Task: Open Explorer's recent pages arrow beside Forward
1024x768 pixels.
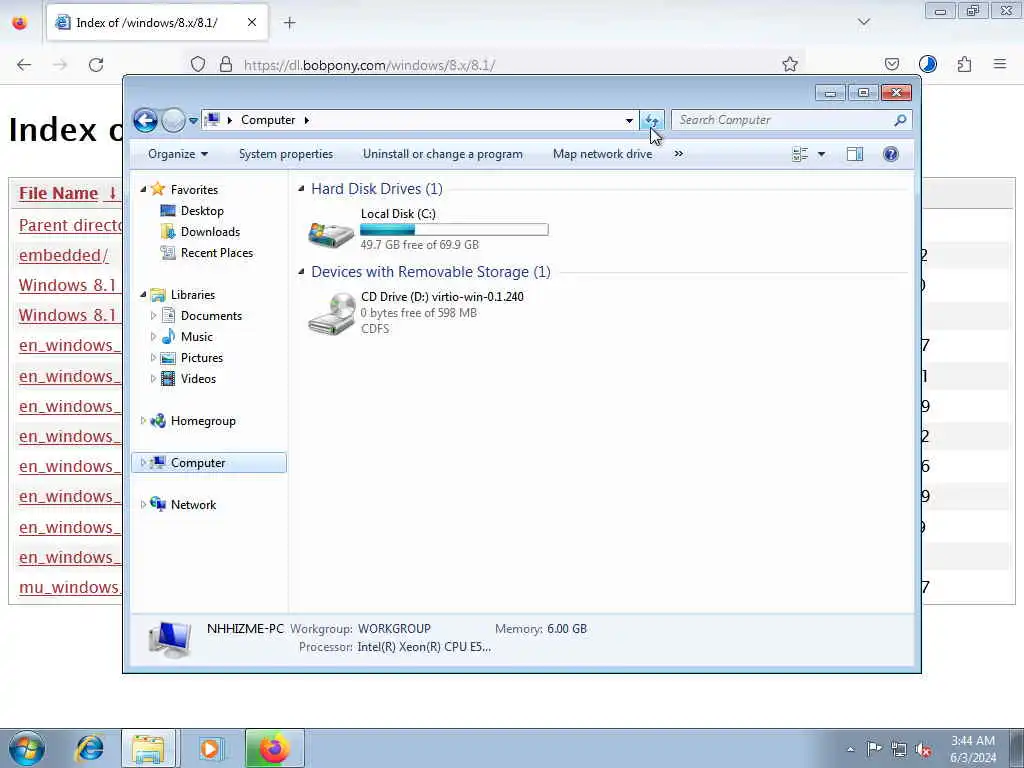Action: (x=193, y=121)
